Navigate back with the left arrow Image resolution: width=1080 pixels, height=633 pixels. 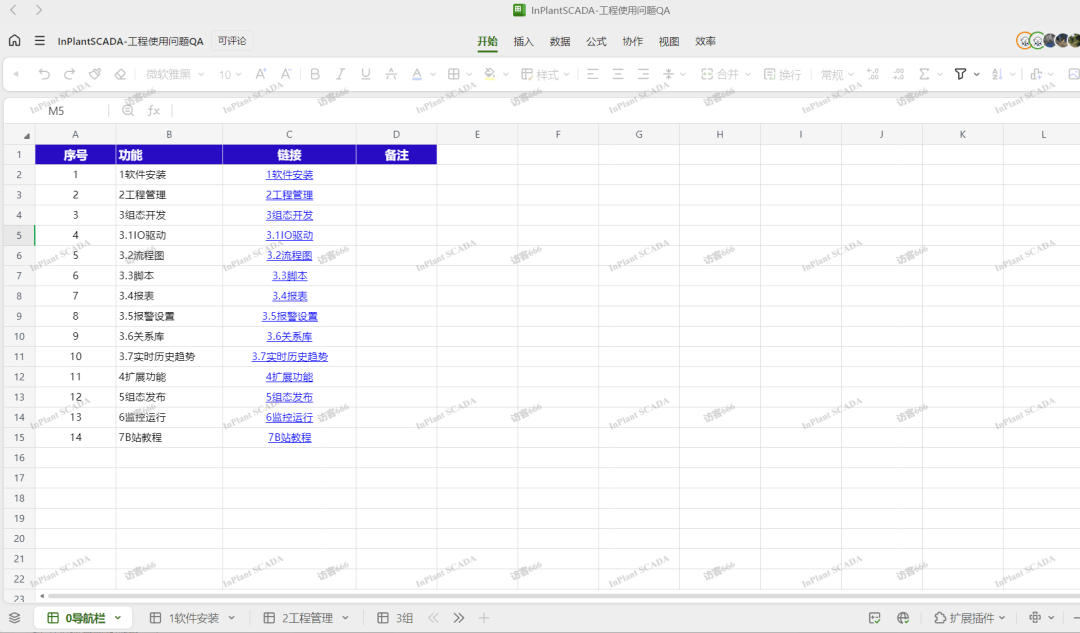click(13, 10)
